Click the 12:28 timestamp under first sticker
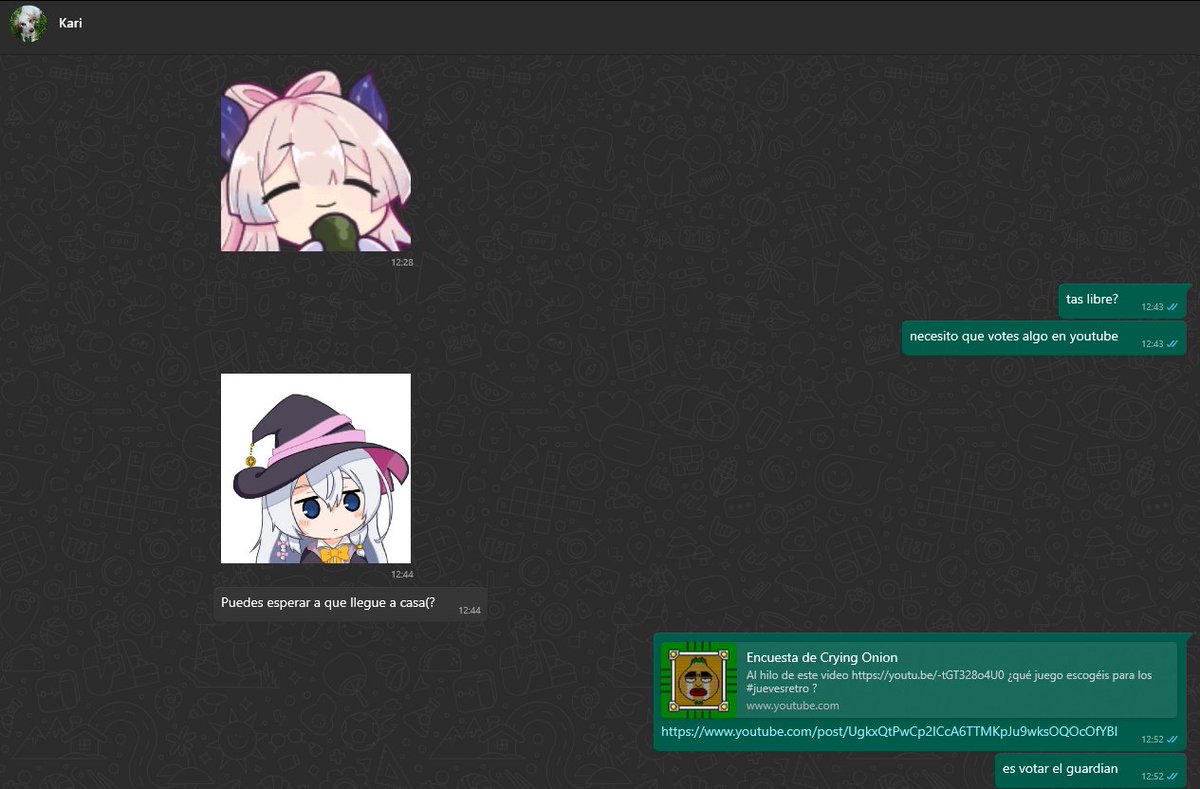Viewport: 1200px width, 789px height. point(402,262)
